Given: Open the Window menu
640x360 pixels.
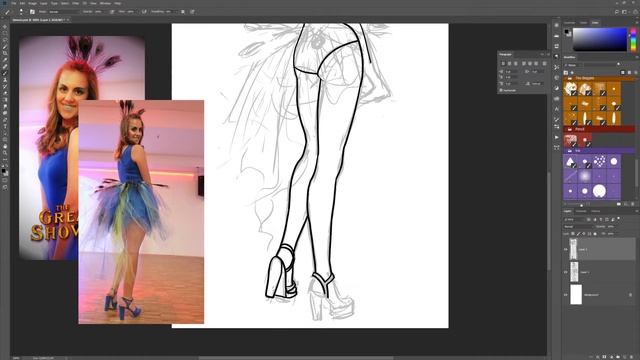Looking at the screenshot, I should coord(105,3).
